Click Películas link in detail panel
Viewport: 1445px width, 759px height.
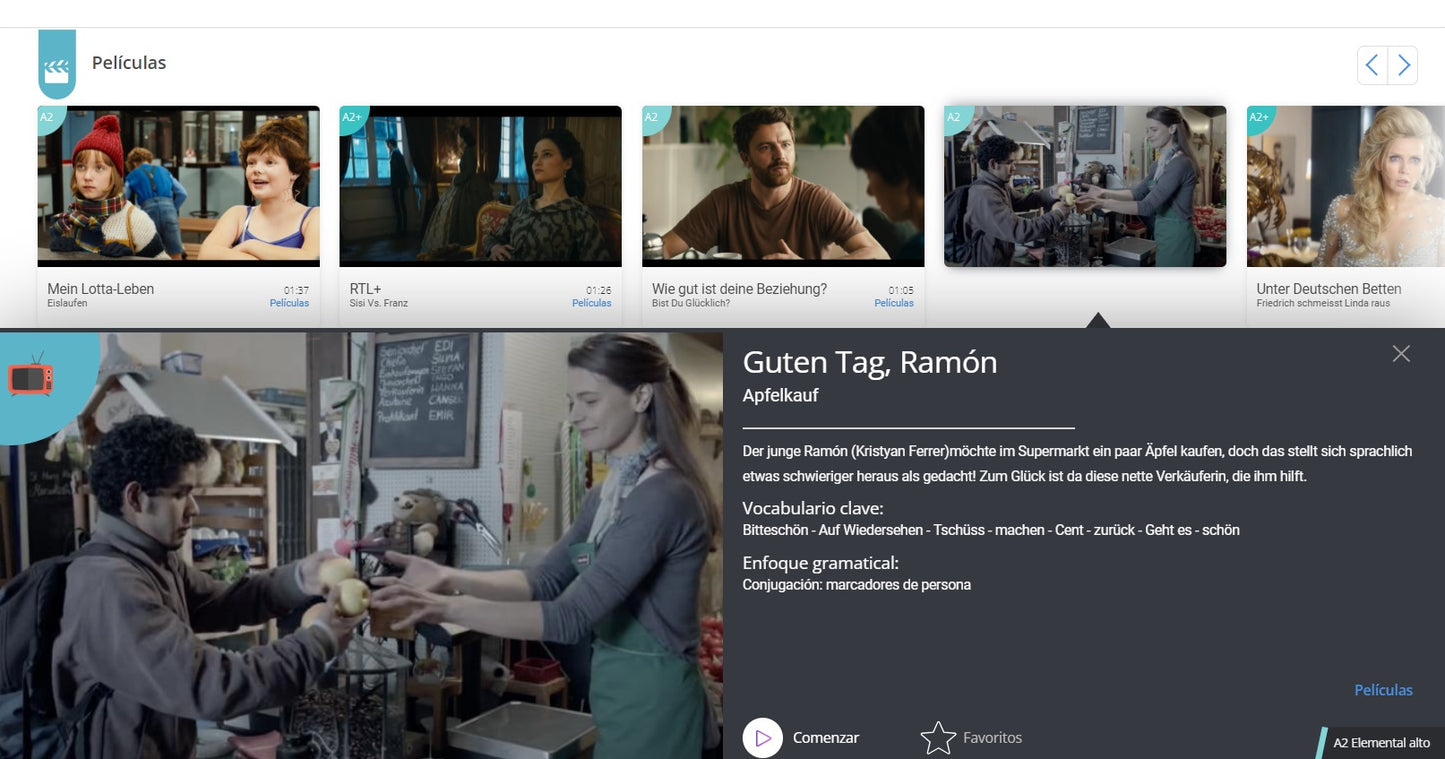tap(1383, 690)
